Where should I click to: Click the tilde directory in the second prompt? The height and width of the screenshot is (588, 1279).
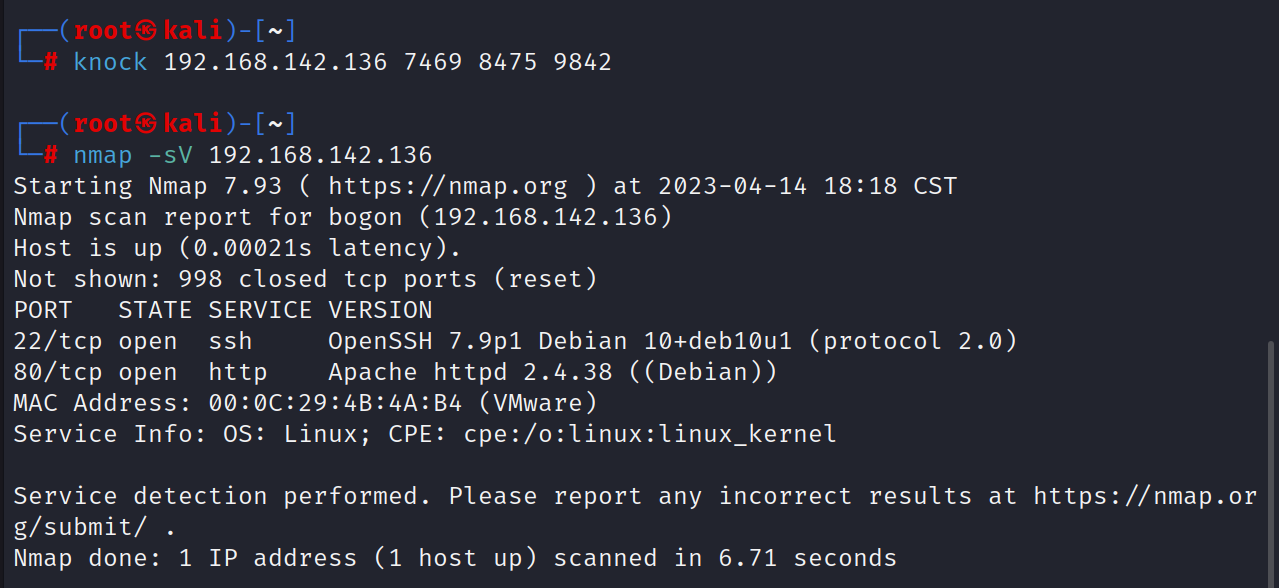[275, 124]
